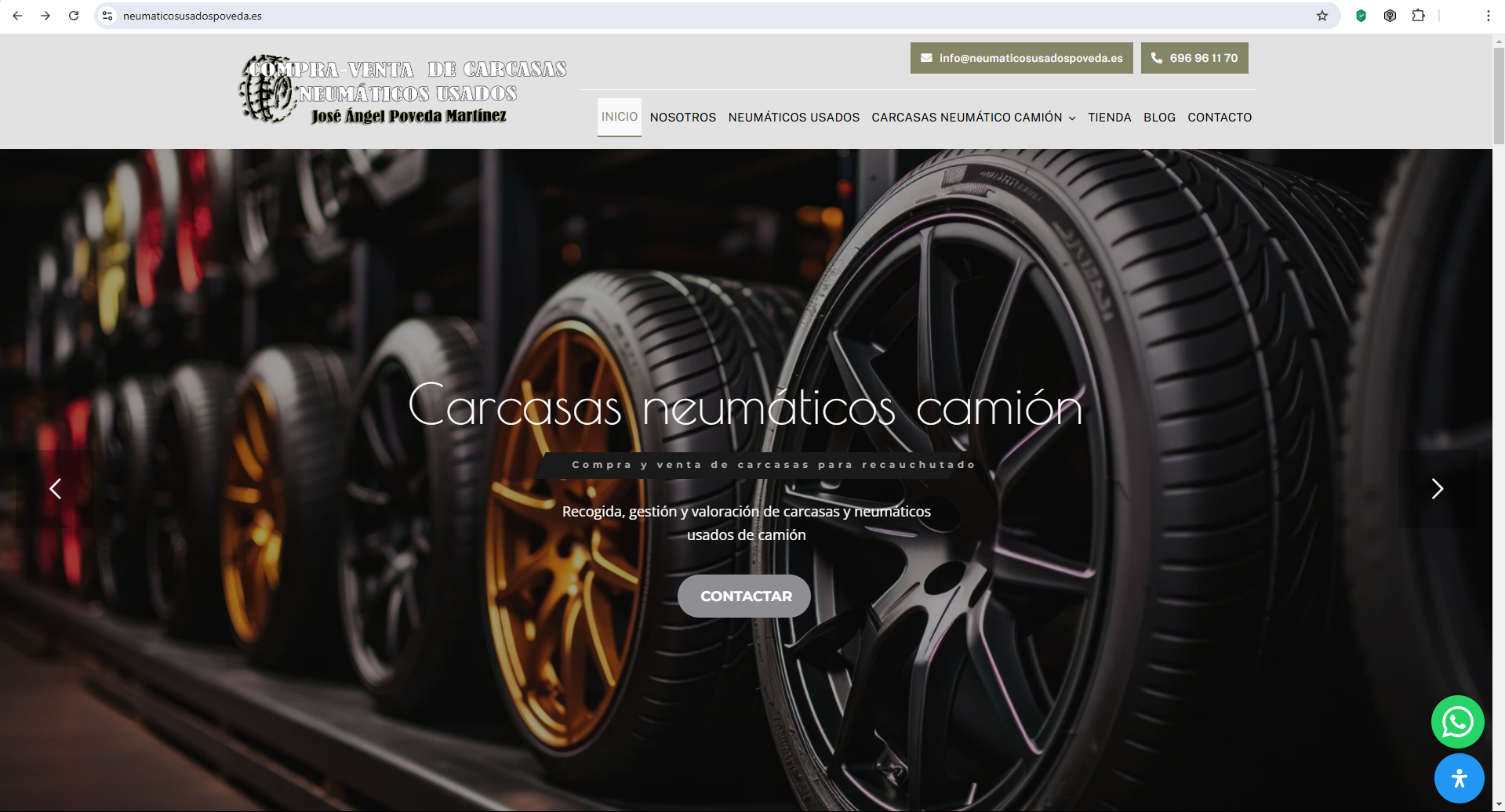Click the browser back arrow
This screenshot has width=1505, height=812.
[17, 16]
